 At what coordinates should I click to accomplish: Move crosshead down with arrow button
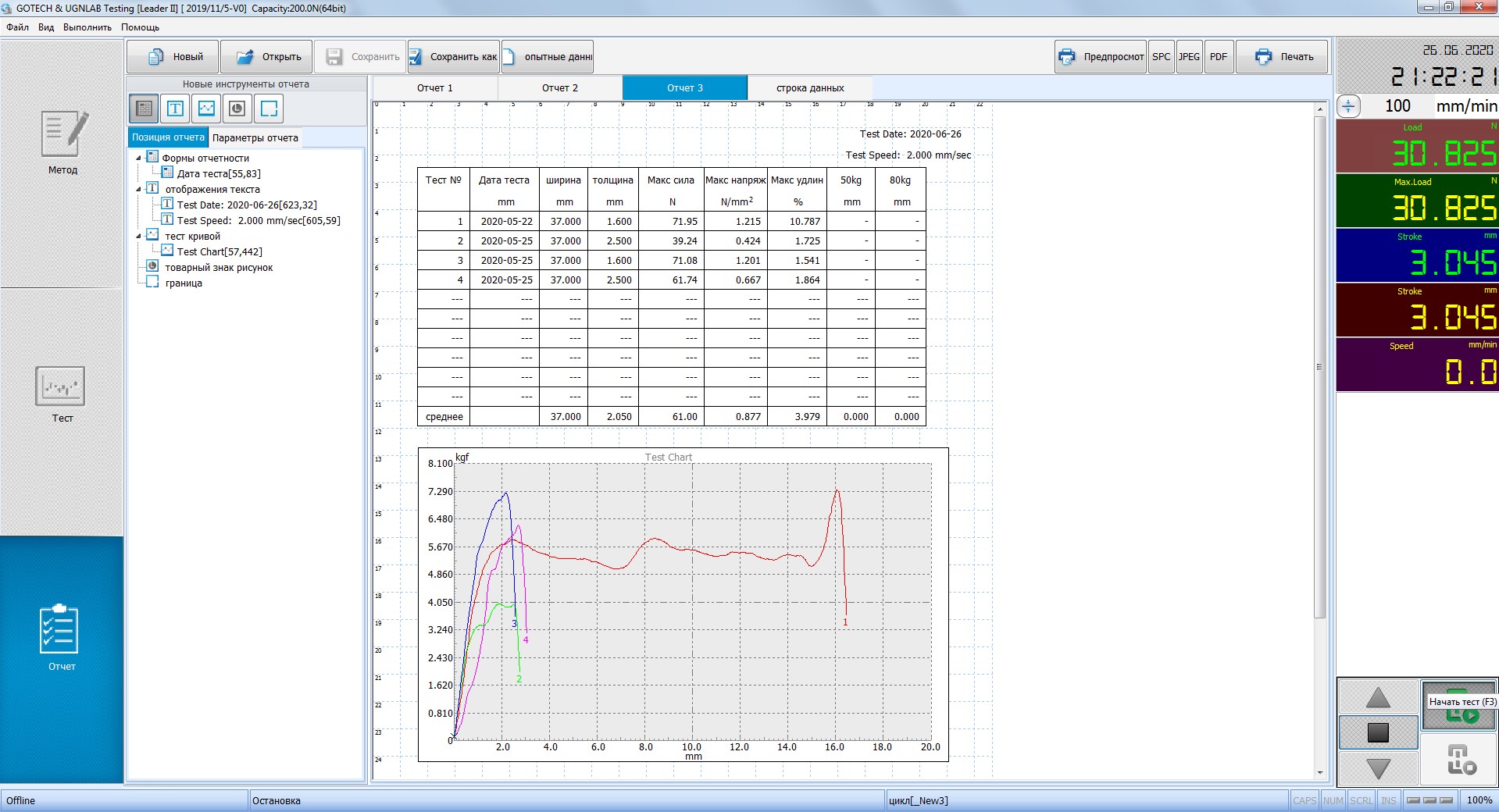point(1378,767)
